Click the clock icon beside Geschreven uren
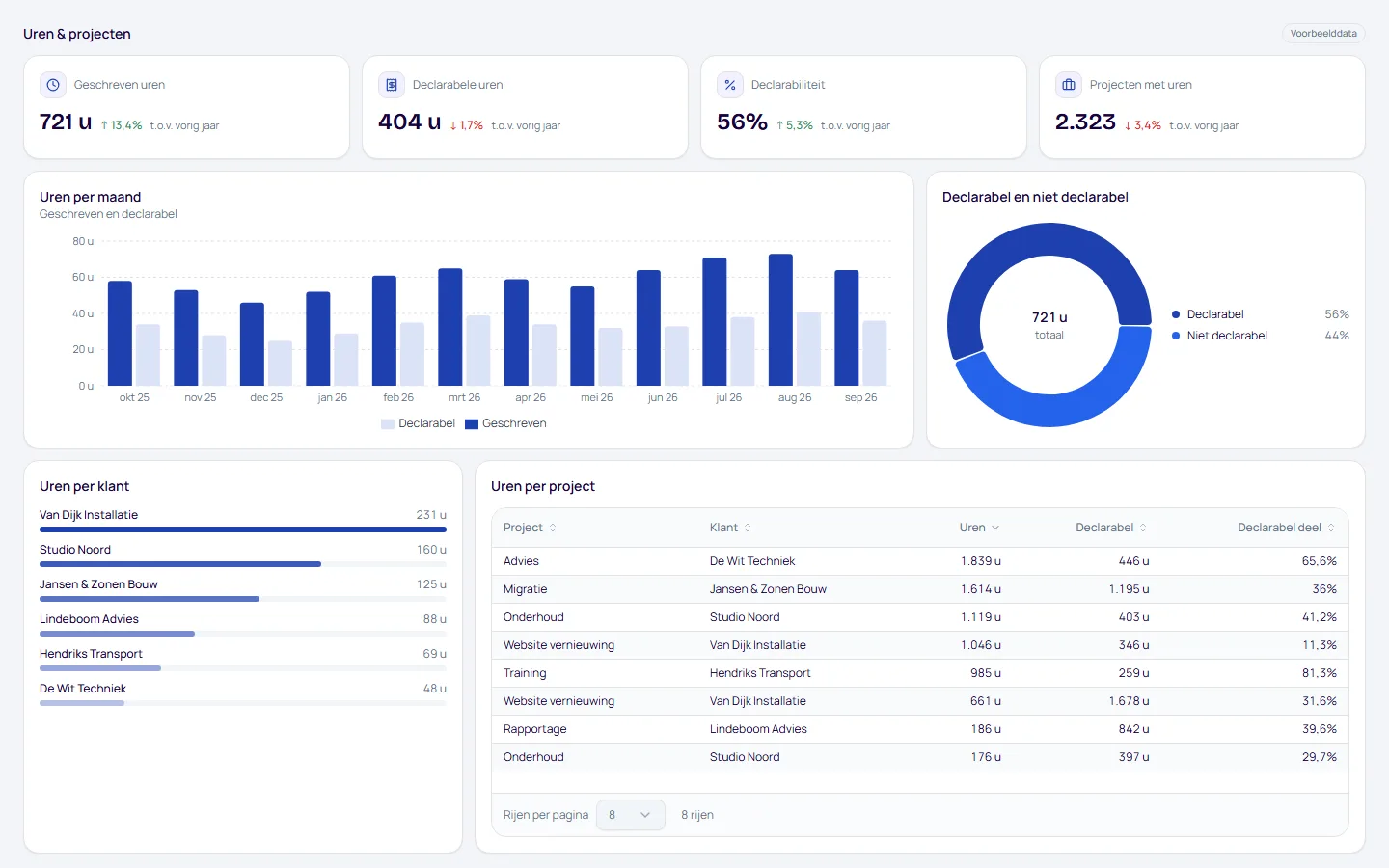 point(53,85)
